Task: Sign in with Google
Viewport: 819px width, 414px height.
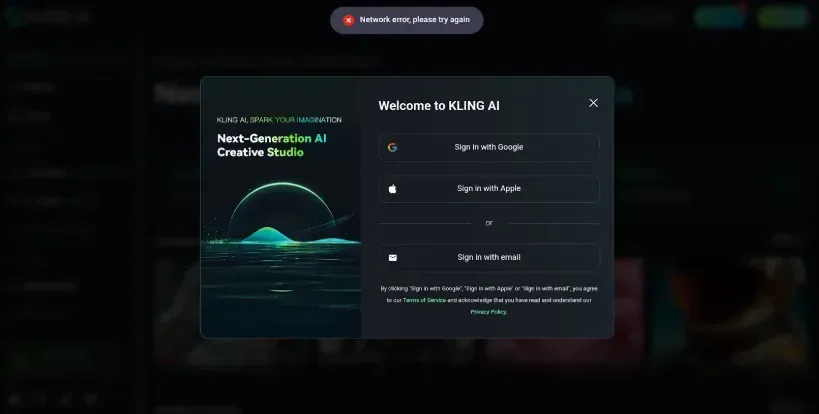Action: pos(489,147)
